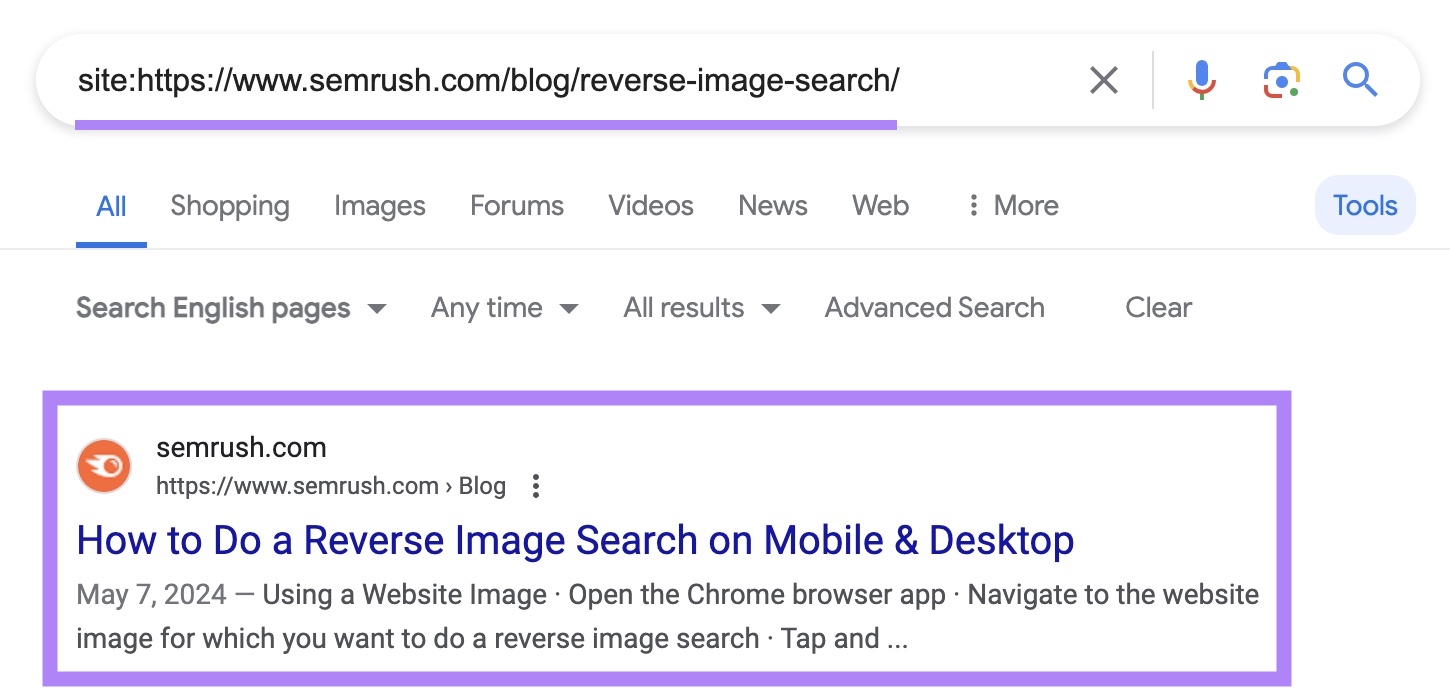Start voice search with the microphone icon
This screenshot has height=696, width=1450.
pyautogui.click(x=1200, y=80)
